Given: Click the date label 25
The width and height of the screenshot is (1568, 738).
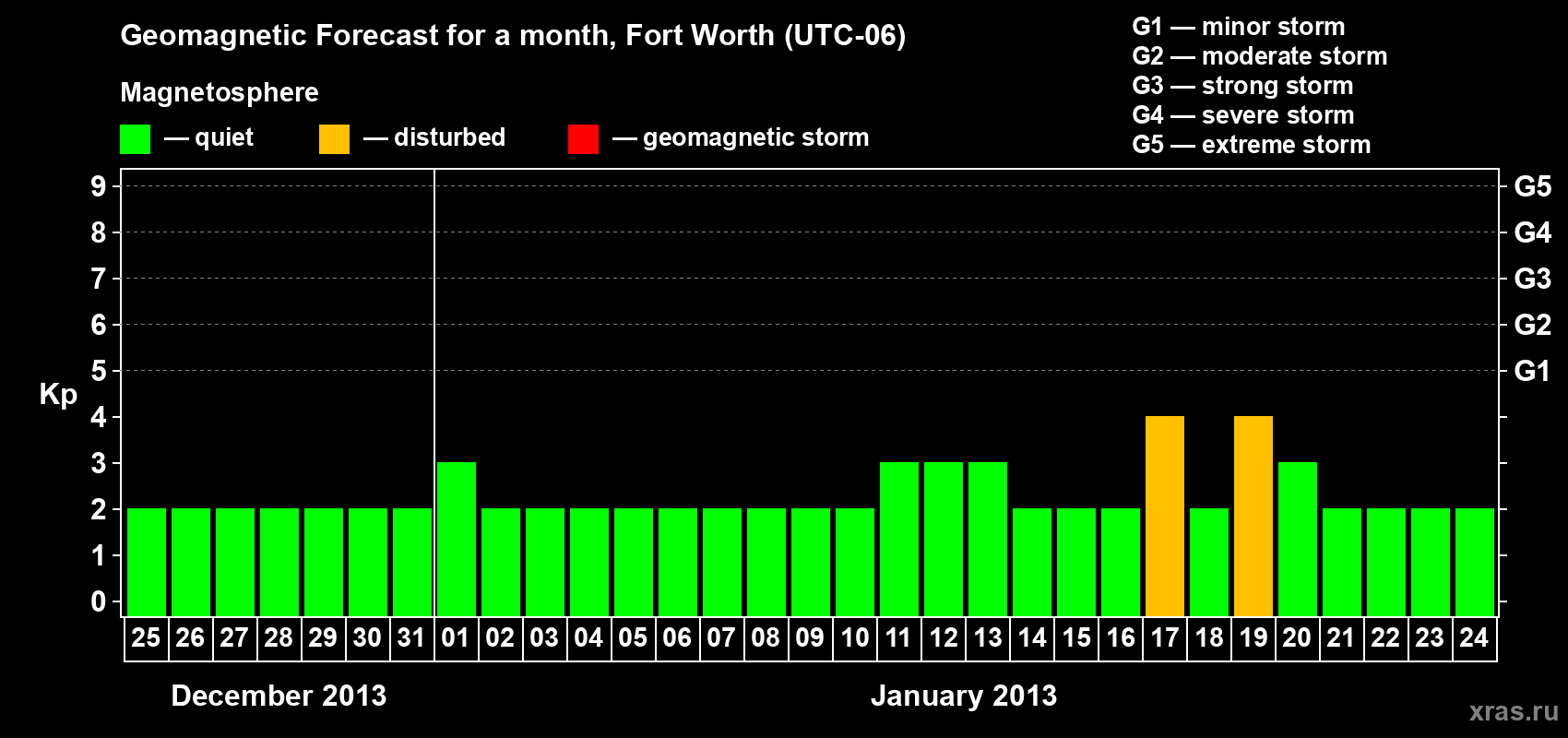Looking at the screenshot, I should (146, 637).
